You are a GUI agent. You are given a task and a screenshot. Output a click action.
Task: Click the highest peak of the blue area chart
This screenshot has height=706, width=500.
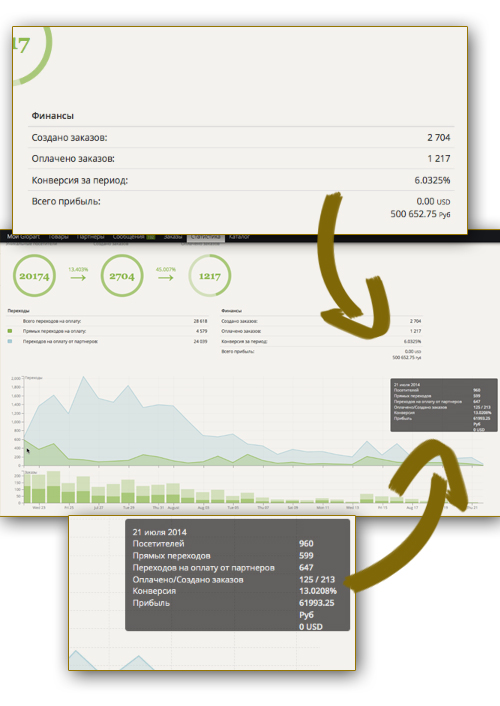pos(83,377)
